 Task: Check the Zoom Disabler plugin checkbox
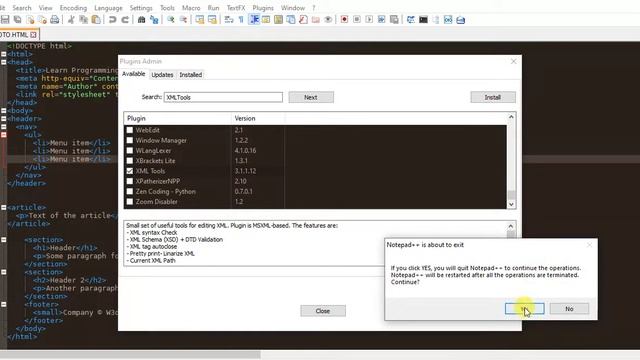tap(130, 202)
